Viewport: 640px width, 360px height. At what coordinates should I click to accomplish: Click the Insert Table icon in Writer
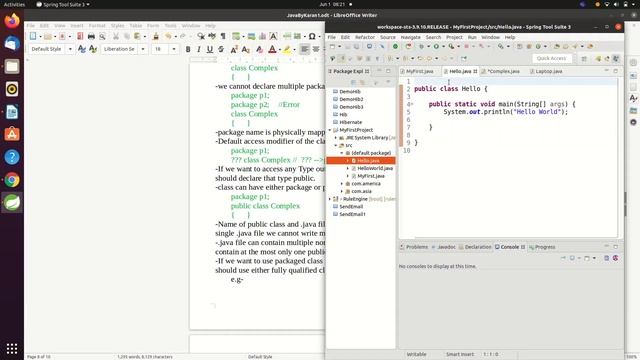(236, 36)
